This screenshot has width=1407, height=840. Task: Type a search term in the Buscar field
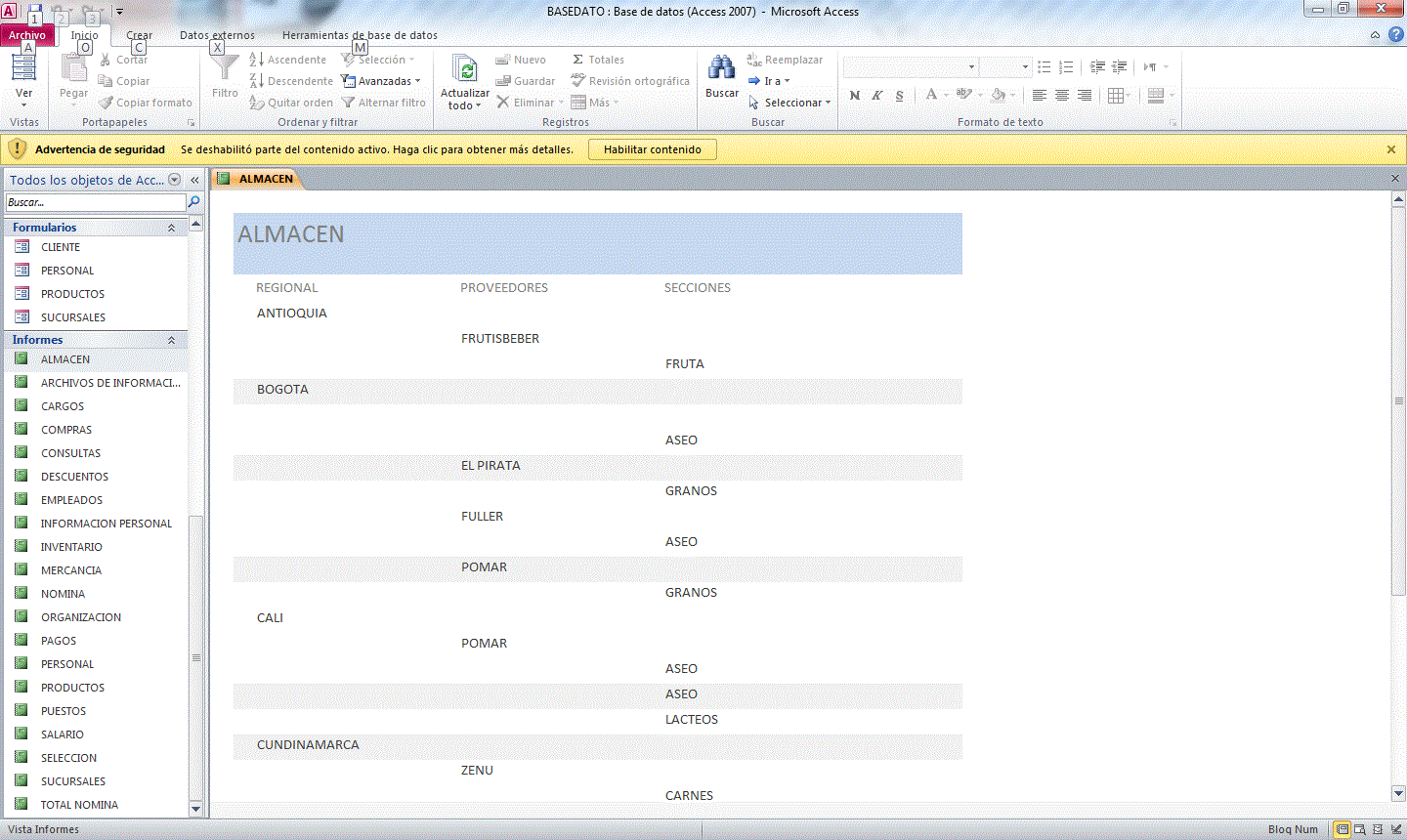[x=93, y=203]
